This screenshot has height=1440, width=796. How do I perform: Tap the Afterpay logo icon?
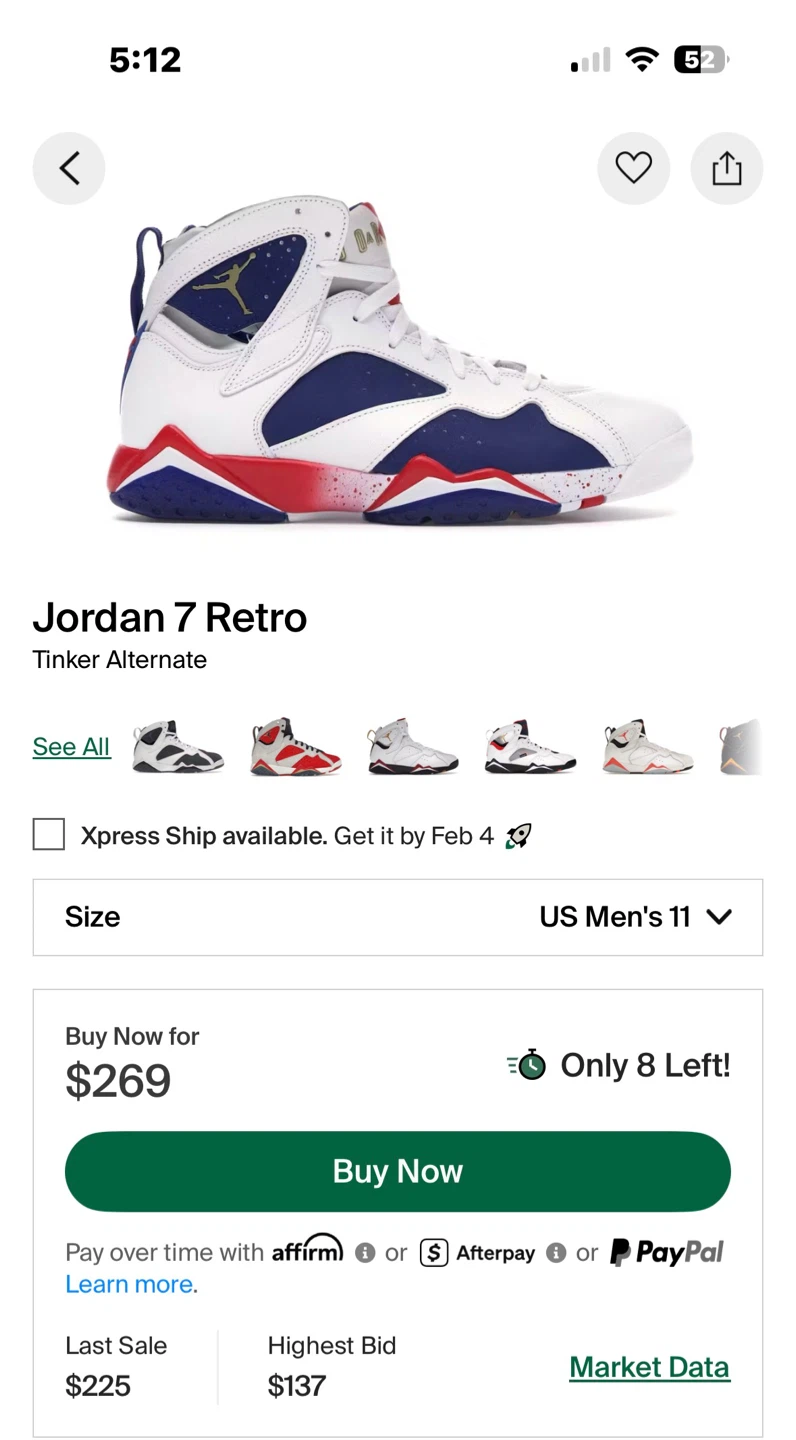click(434, 1252)
